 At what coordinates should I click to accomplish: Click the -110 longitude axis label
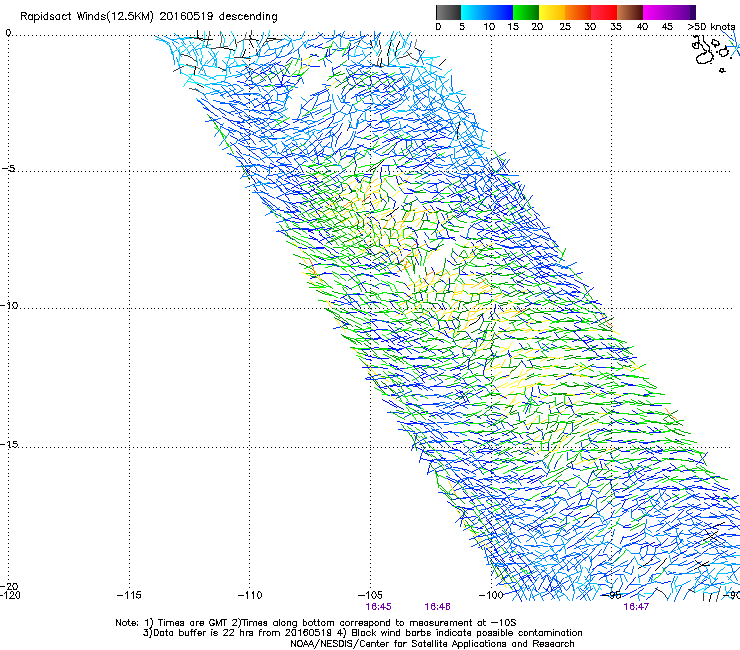point(250,595)
